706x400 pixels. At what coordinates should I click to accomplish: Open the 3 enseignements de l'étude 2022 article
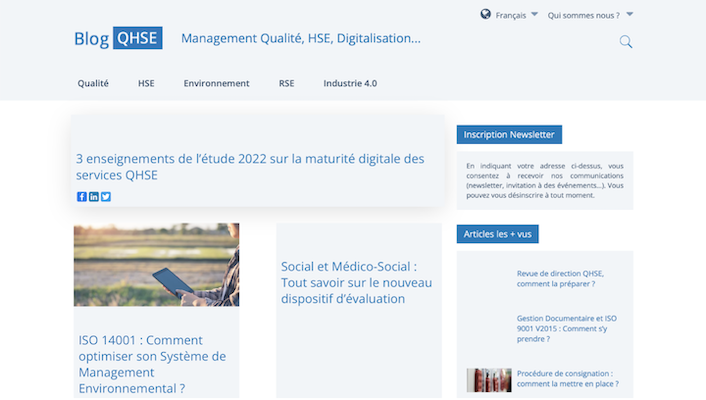(x=250, y=167)
